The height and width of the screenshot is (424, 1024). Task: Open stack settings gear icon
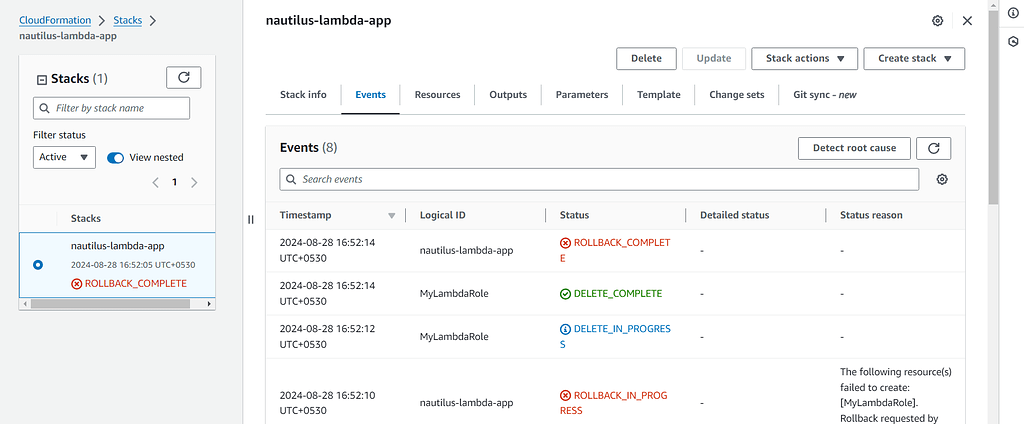(937, 21)
